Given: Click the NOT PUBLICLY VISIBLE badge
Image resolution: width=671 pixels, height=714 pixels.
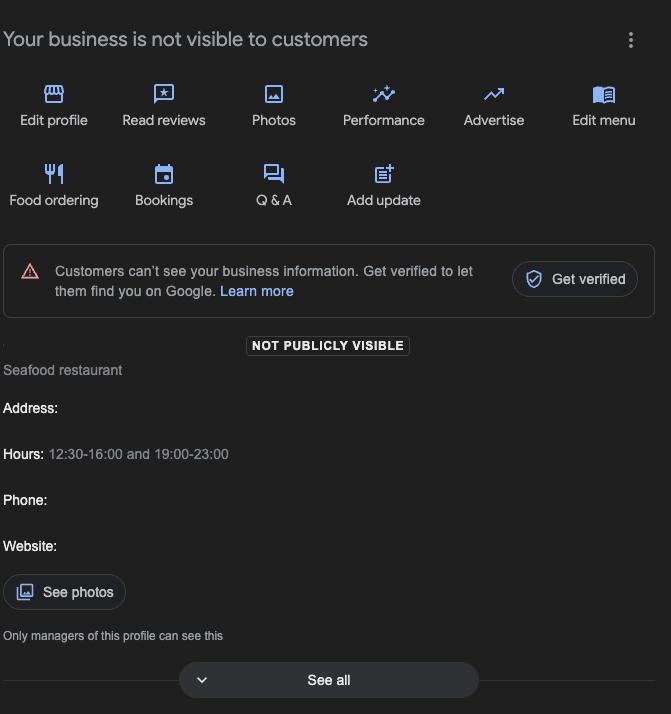Looking at the screenshot, I should click(x=328, y=346).
